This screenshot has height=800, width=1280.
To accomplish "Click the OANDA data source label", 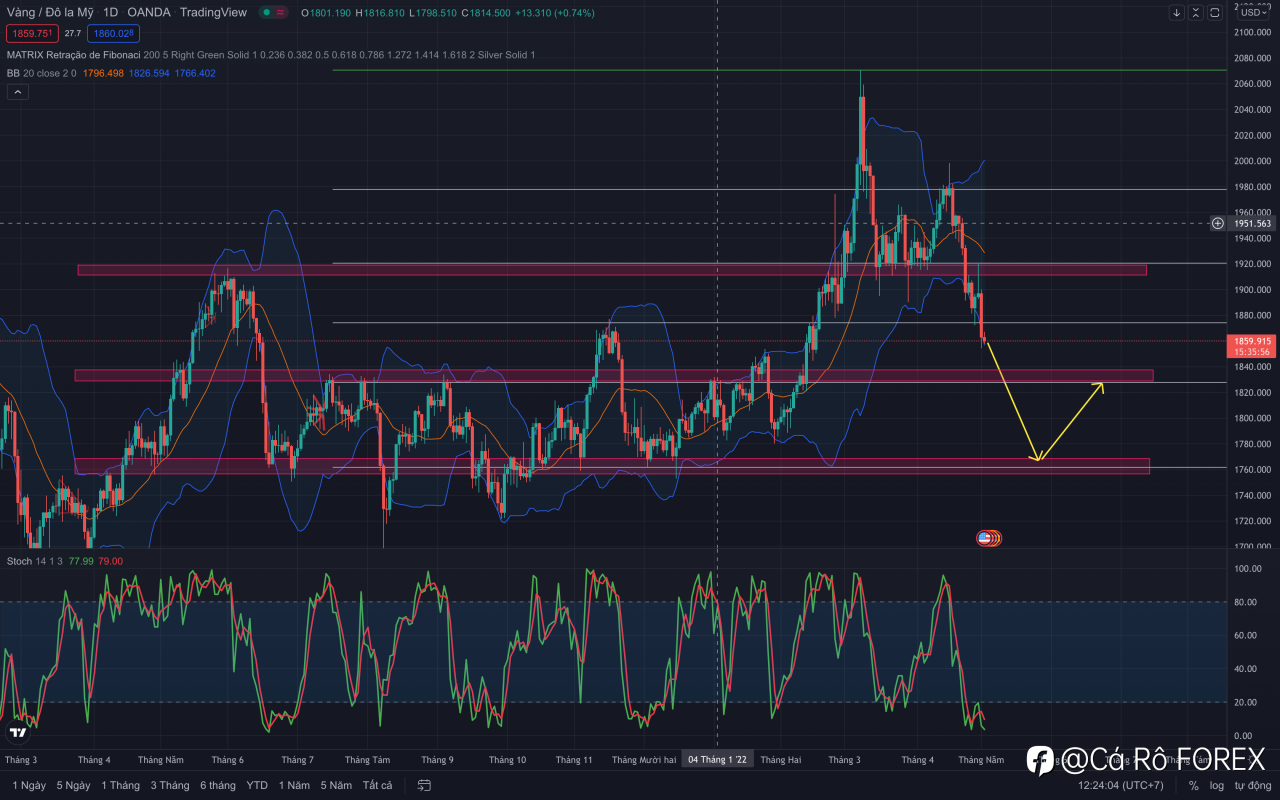I will click(x=149, y=13).
